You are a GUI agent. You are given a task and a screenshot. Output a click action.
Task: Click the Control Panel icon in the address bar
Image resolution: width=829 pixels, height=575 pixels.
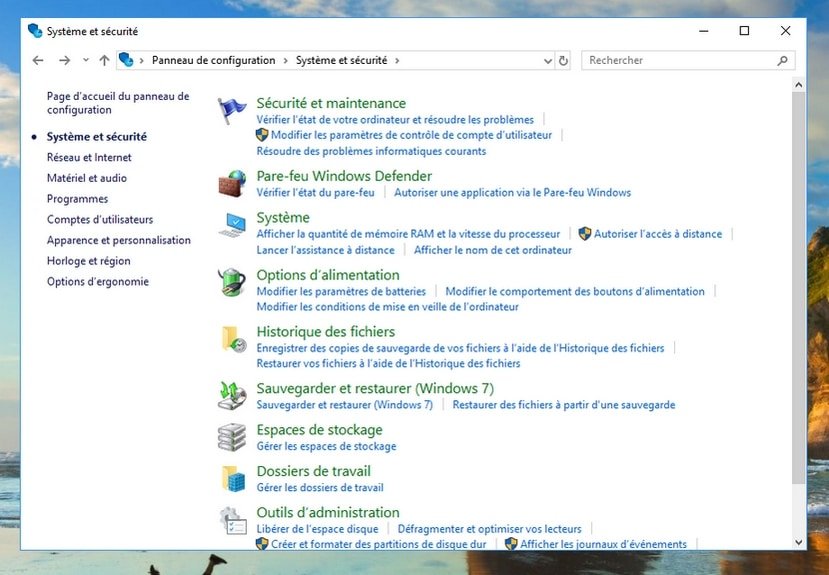[x=126, y=60]
